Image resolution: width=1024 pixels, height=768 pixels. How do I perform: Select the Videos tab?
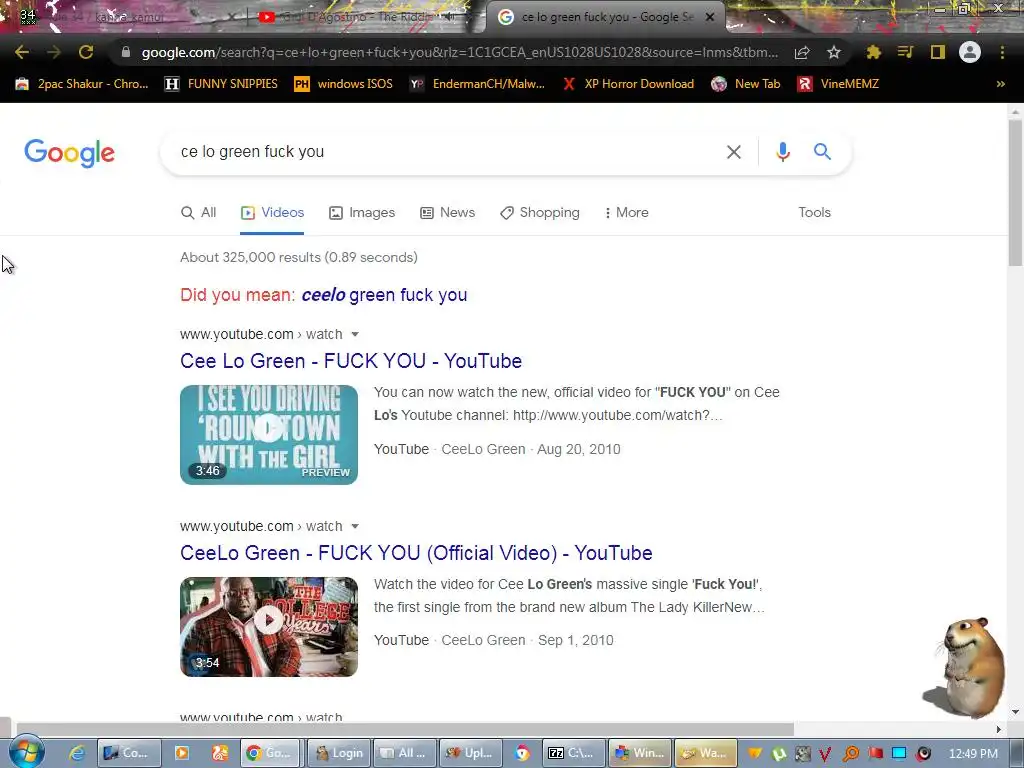coord(272,212)
